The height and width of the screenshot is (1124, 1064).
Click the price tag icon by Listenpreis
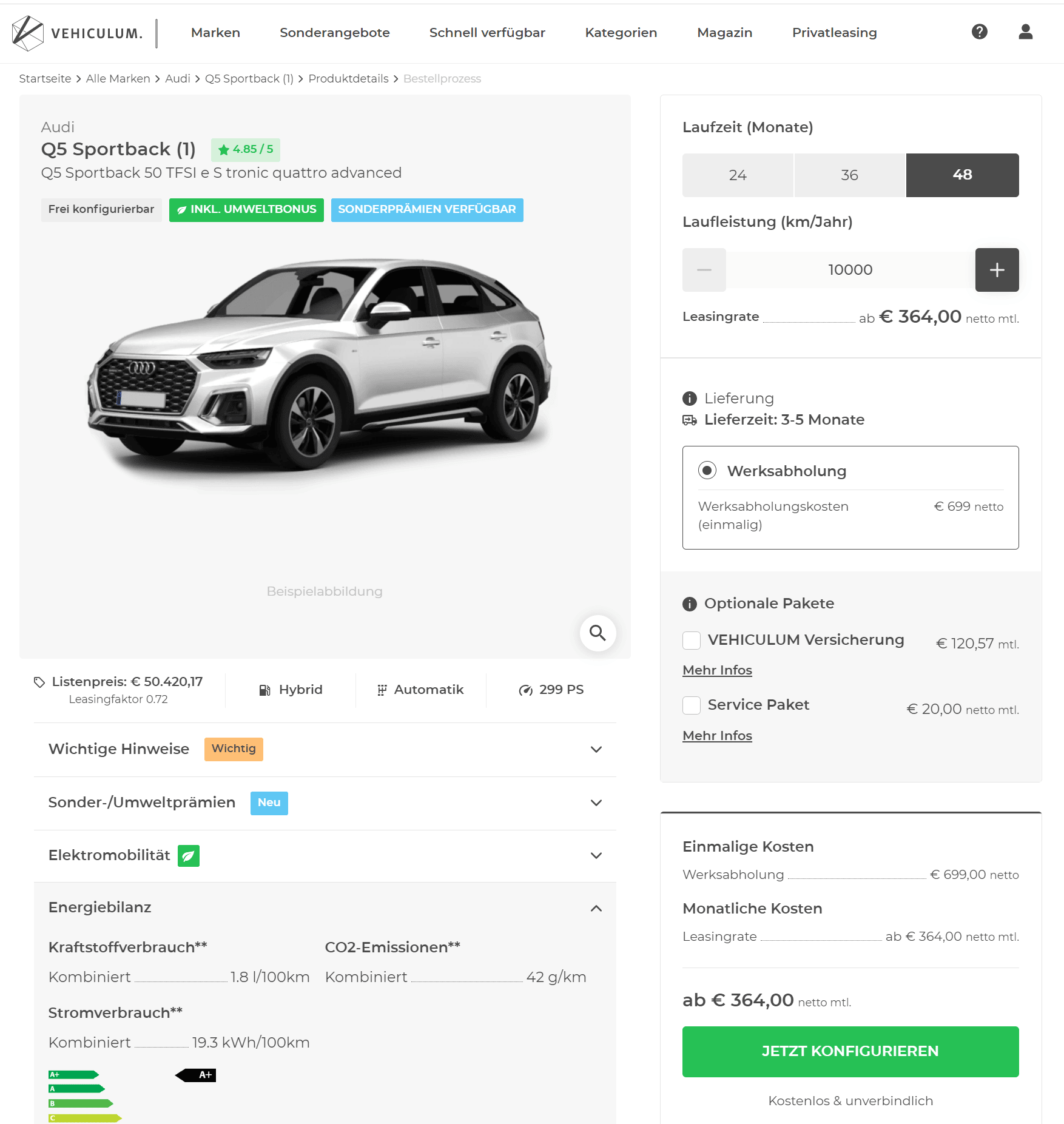(39, 682)
